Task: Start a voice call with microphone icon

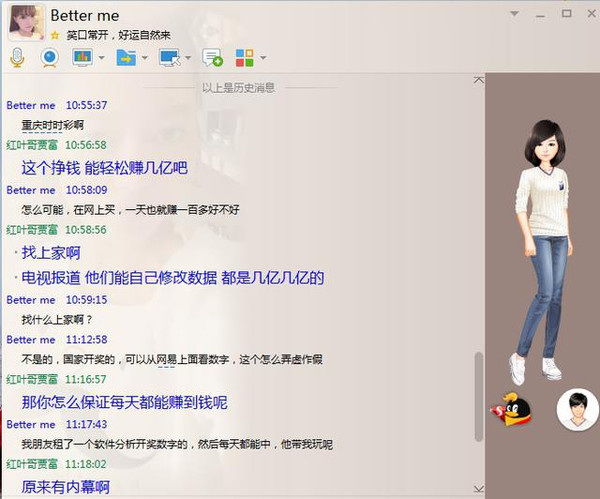Action: click(17, 57)
